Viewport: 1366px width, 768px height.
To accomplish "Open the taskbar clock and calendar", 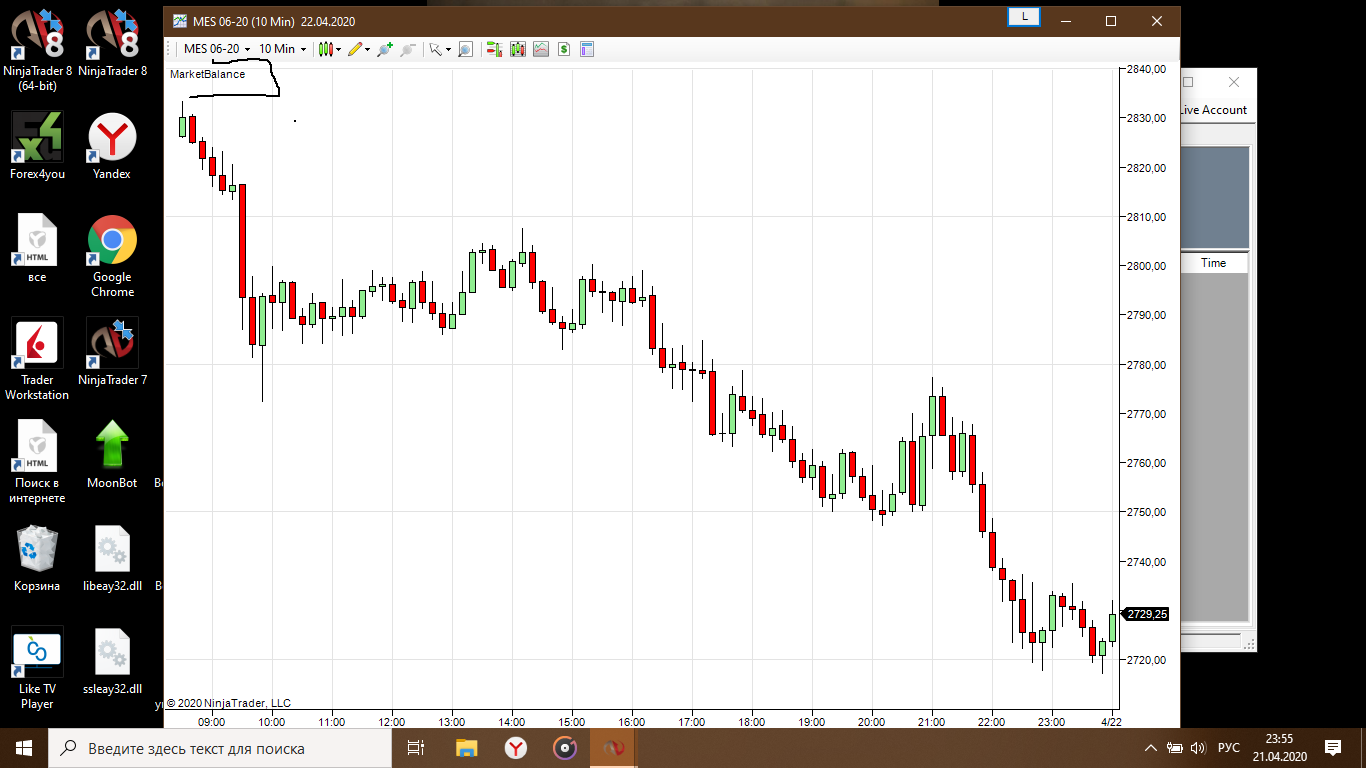I will 1281,748.
